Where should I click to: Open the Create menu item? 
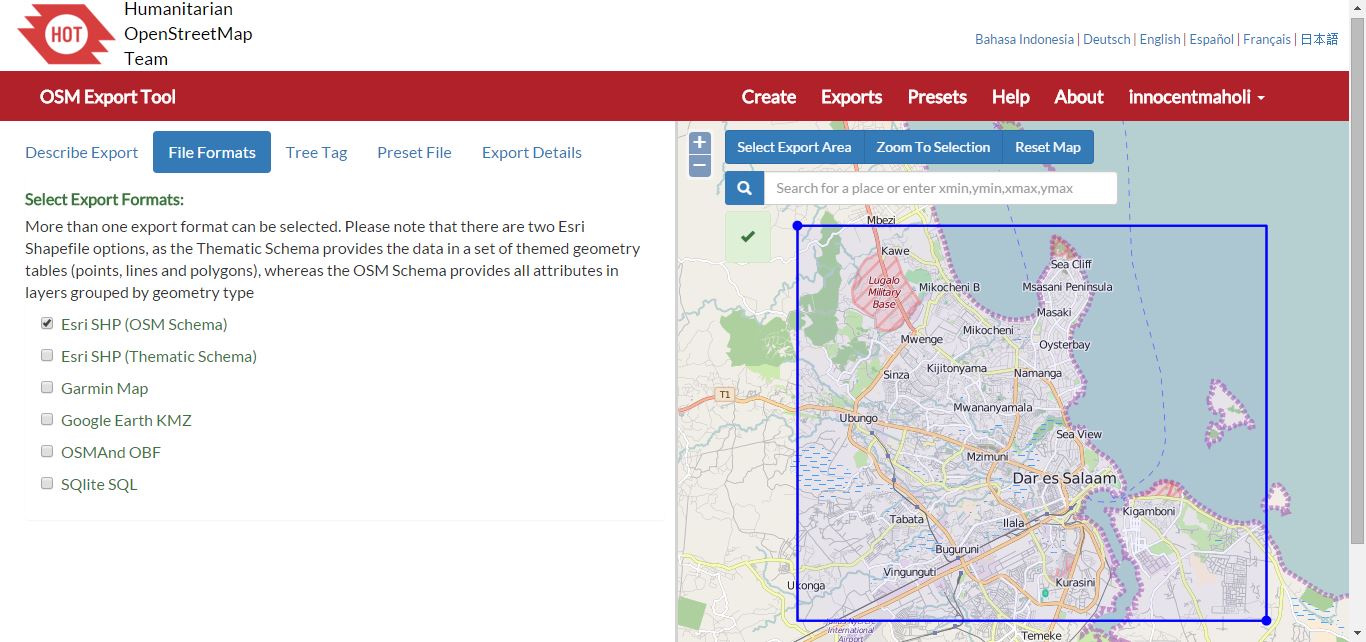[x=769, y=97]
